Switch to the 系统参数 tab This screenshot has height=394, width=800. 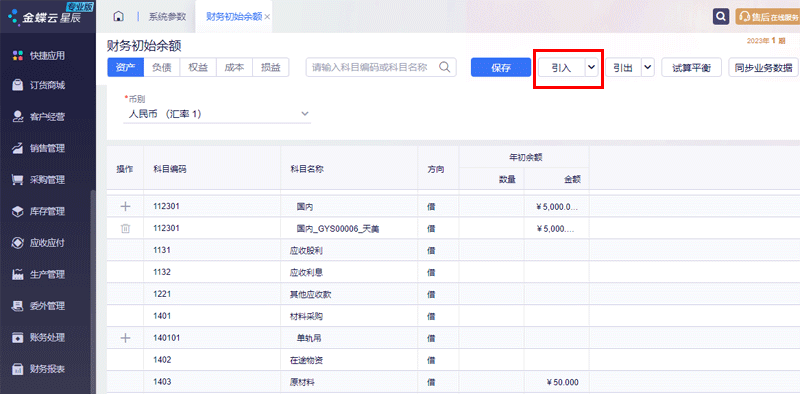pos(167,16)
